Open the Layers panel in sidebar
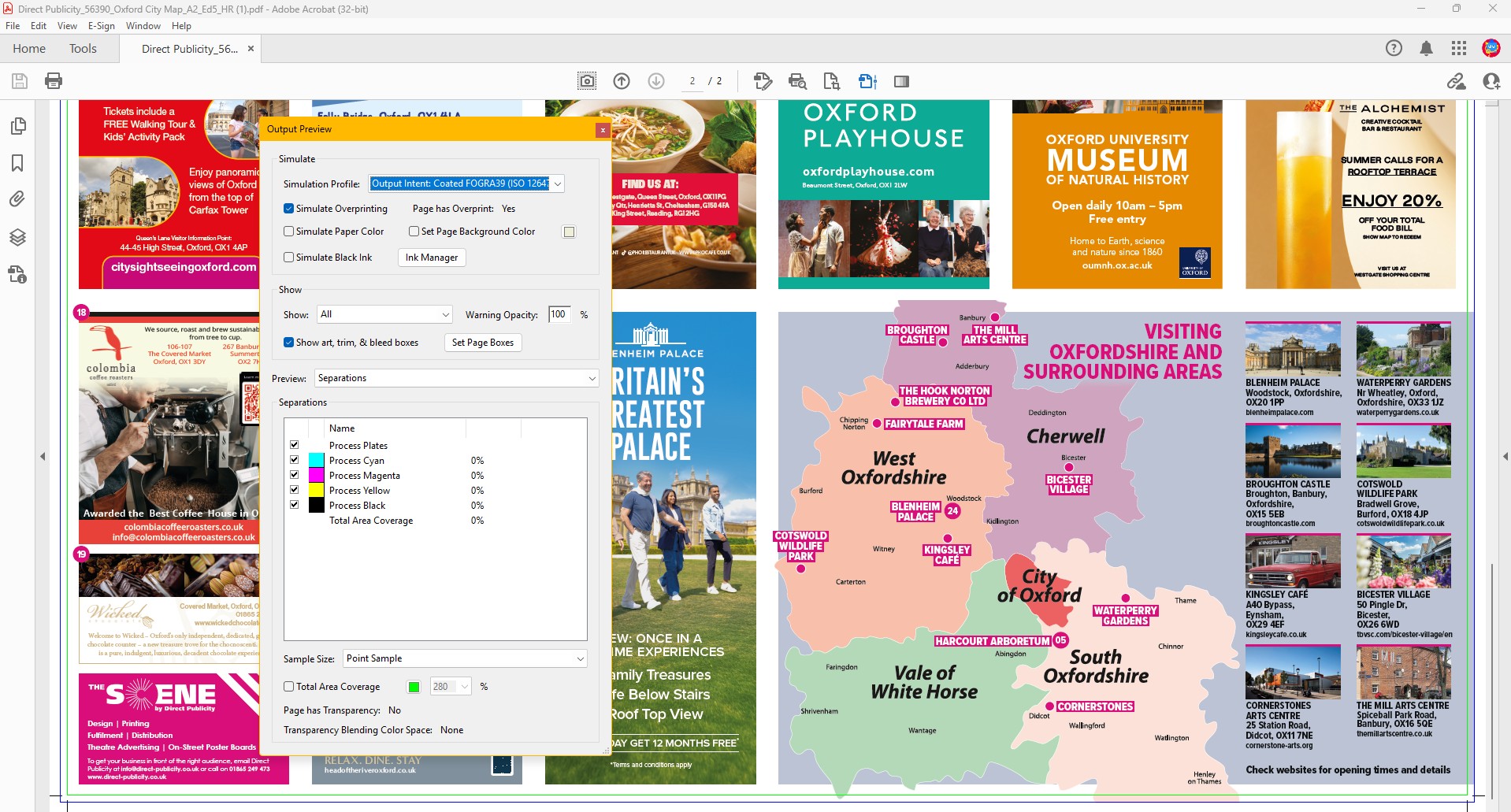Viewport: 1511px width, 812px height. point(17,237)
